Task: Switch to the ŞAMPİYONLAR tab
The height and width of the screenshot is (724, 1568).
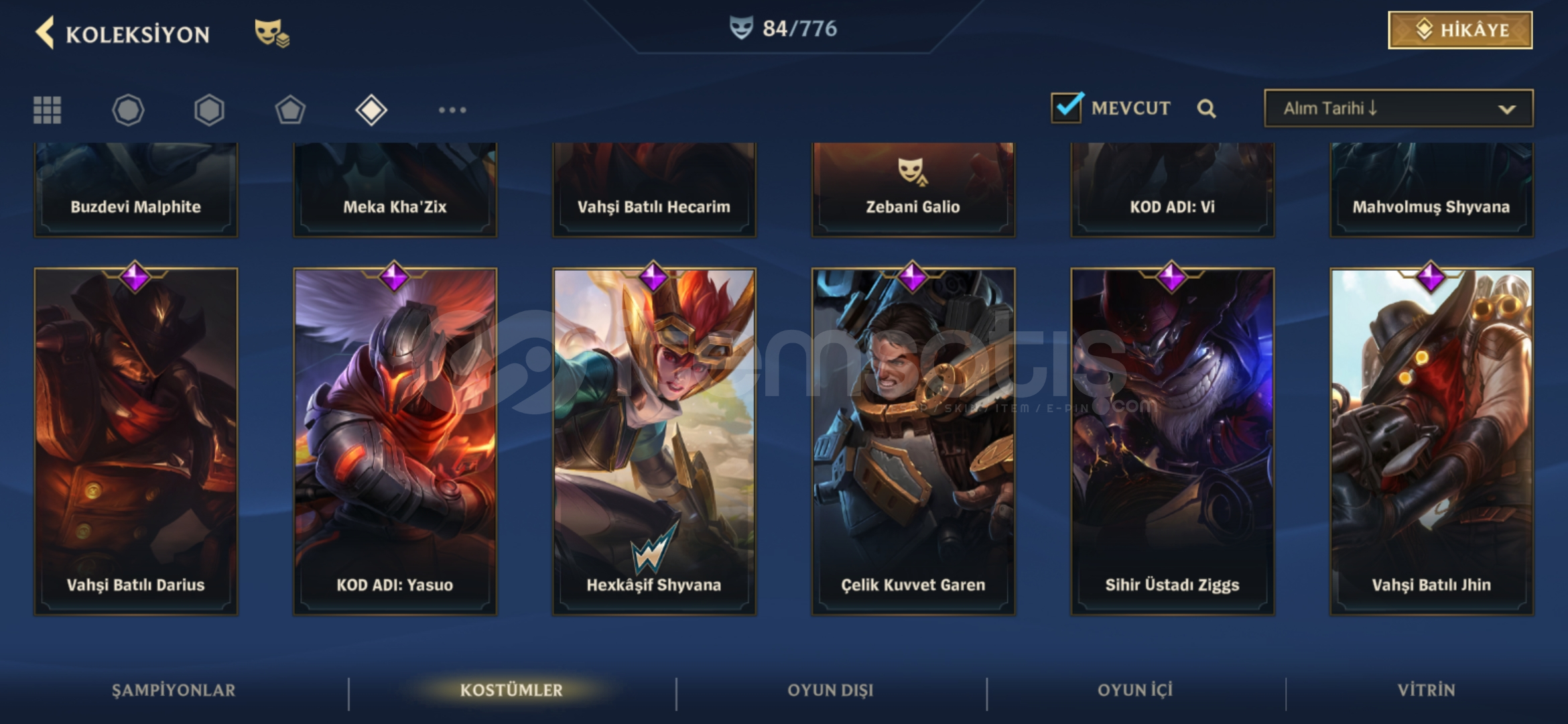Action: (x=174, y=690)
